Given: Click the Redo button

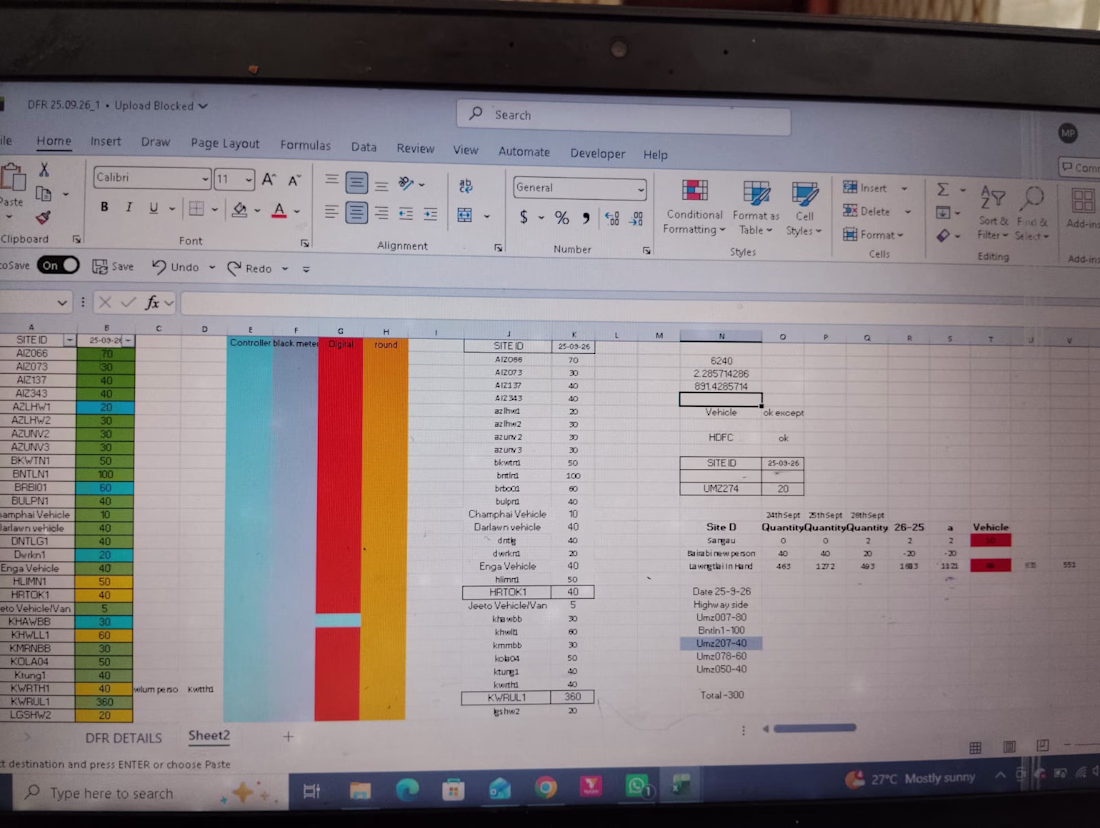Looking at the screenshot, I should pyautogui.click(x=250, y=268).
